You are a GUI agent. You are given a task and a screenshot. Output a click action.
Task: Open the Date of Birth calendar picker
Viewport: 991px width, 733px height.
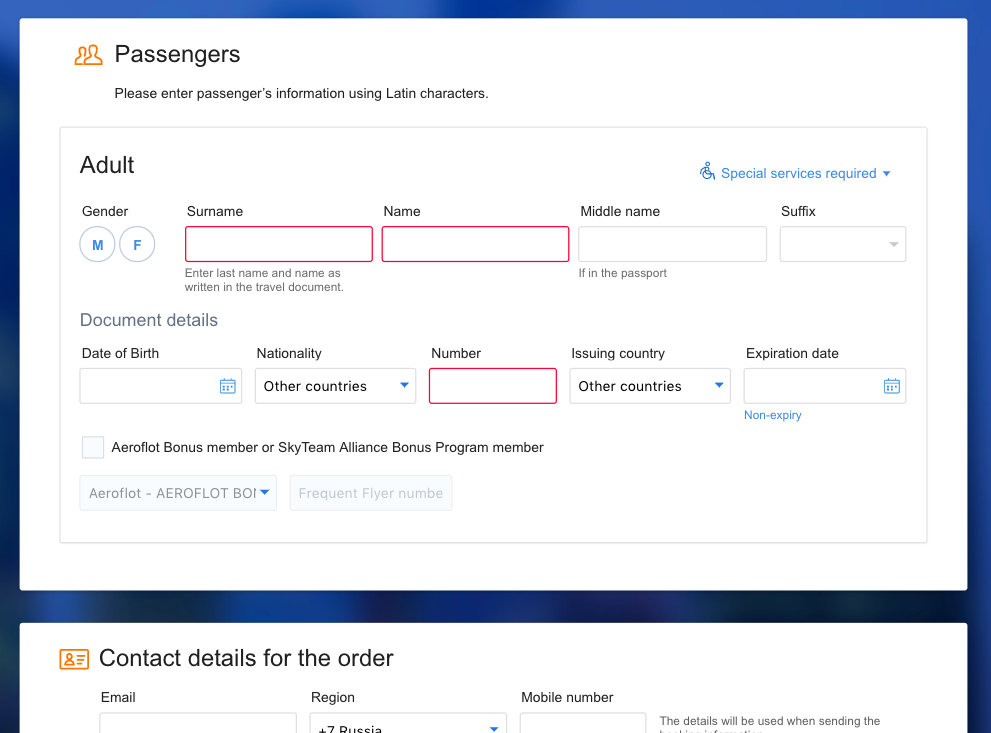click(228, 386)
